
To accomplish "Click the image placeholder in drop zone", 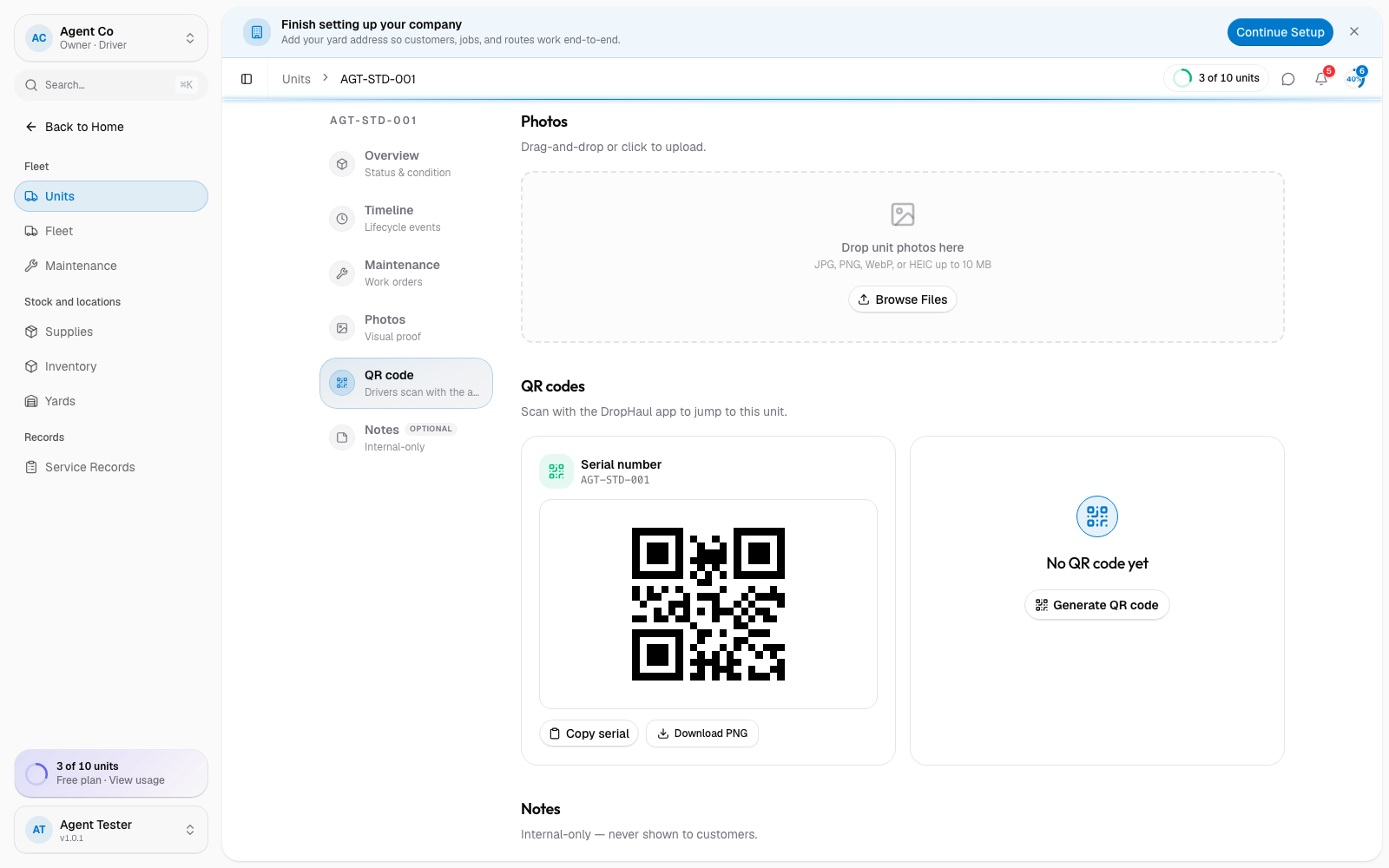I will click(903, 214).
